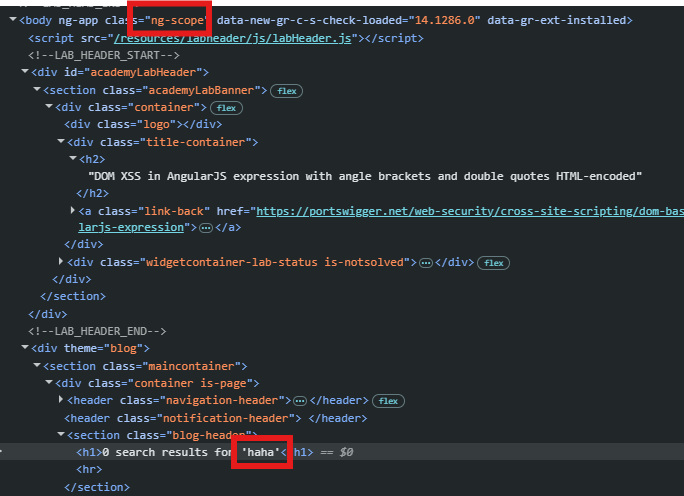
Task: Collapse the div theme blog node
Action: 25,348
